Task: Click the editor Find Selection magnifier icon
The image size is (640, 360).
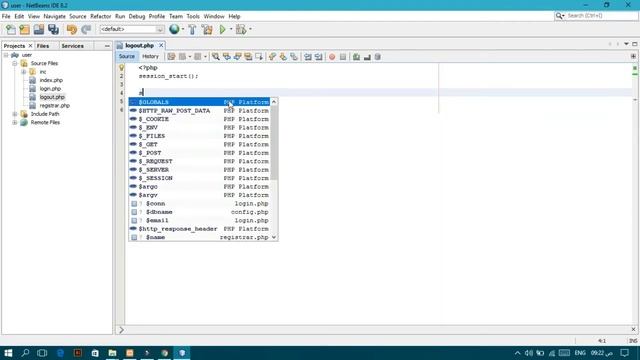Action: [216, 57]
